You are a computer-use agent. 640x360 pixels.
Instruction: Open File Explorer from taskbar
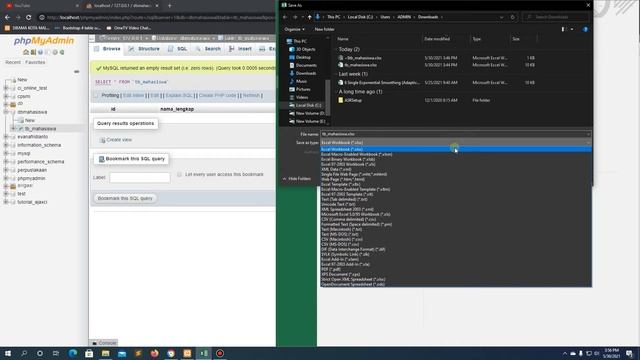(105, 353)
